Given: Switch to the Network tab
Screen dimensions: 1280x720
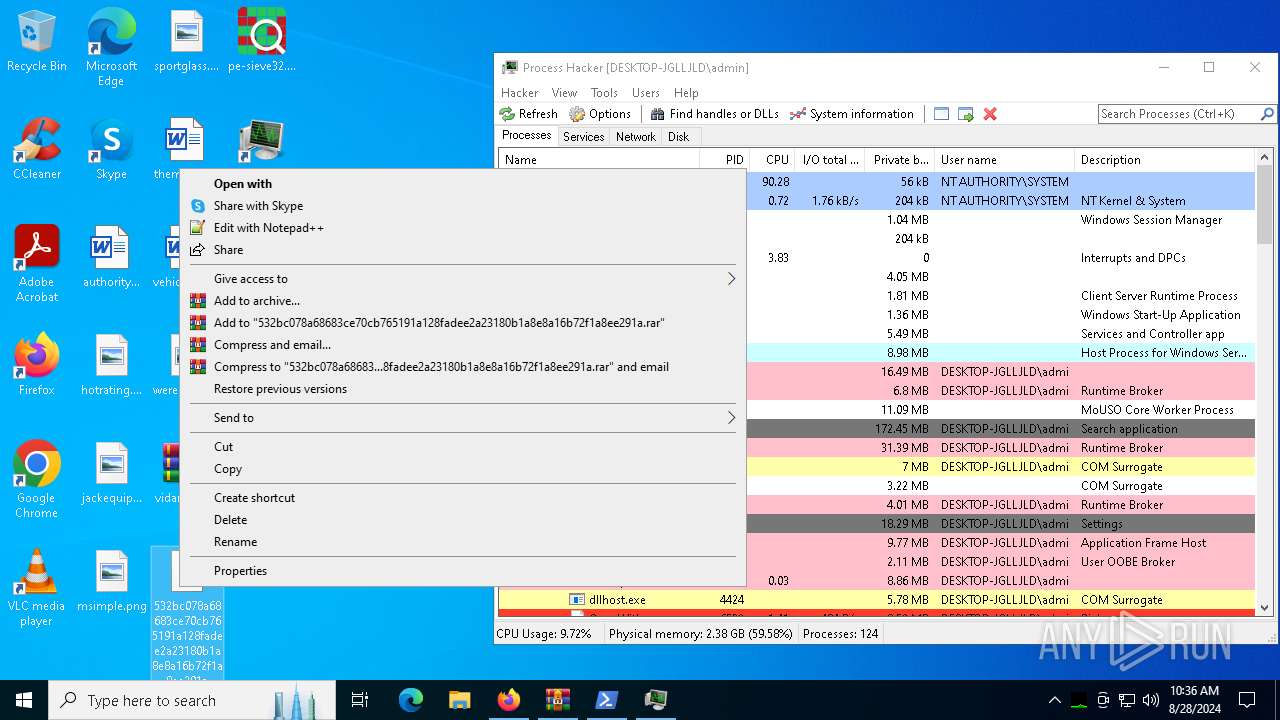Looking at the screenshot, I should coord(636,137).
